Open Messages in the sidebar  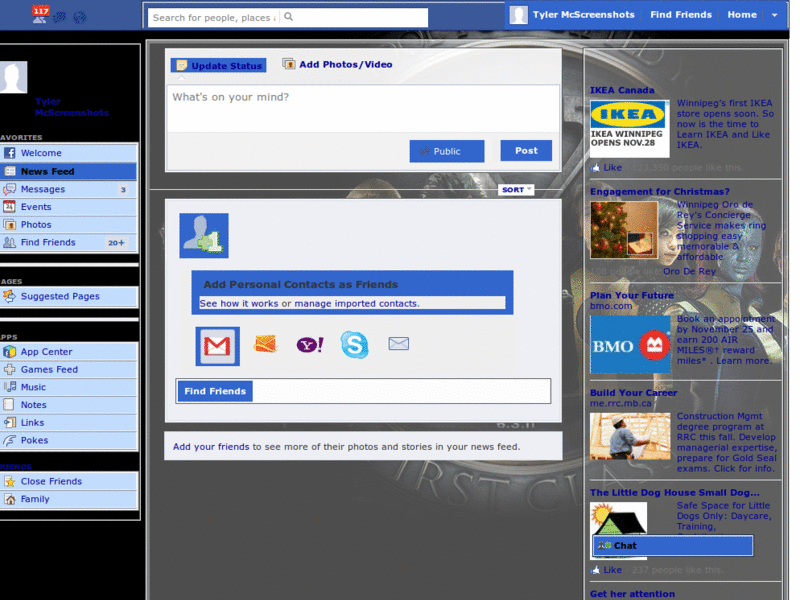tap(69, 189)
